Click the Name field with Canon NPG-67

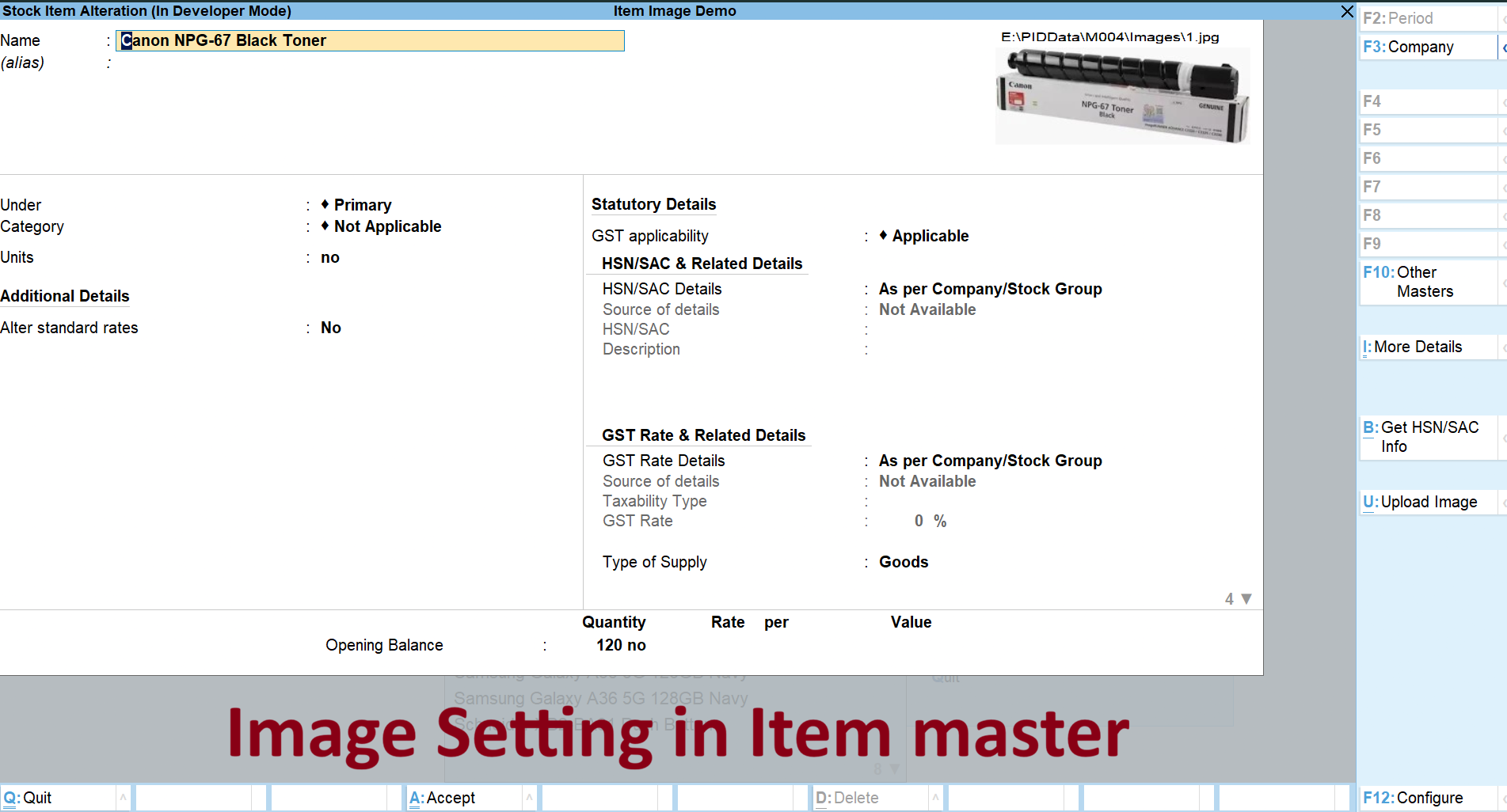click(x=370, y=40)
